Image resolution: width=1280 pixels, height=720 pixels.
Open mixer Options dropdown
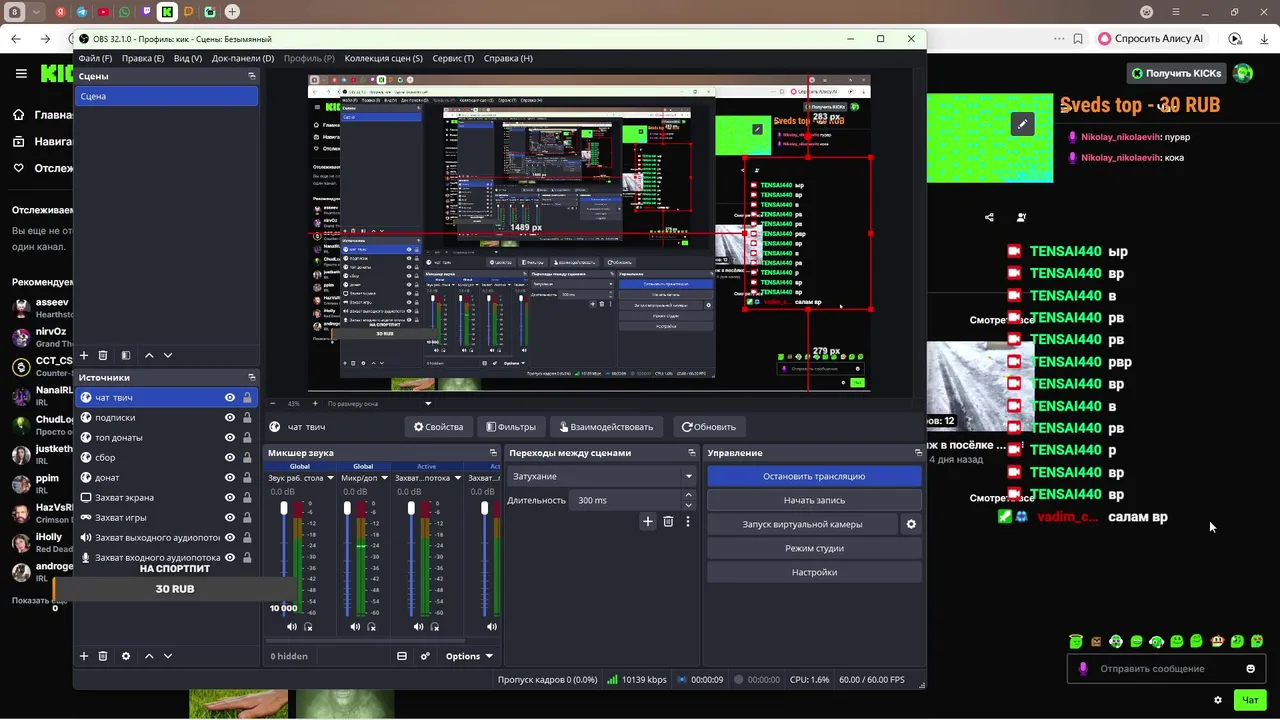[469, 656]
